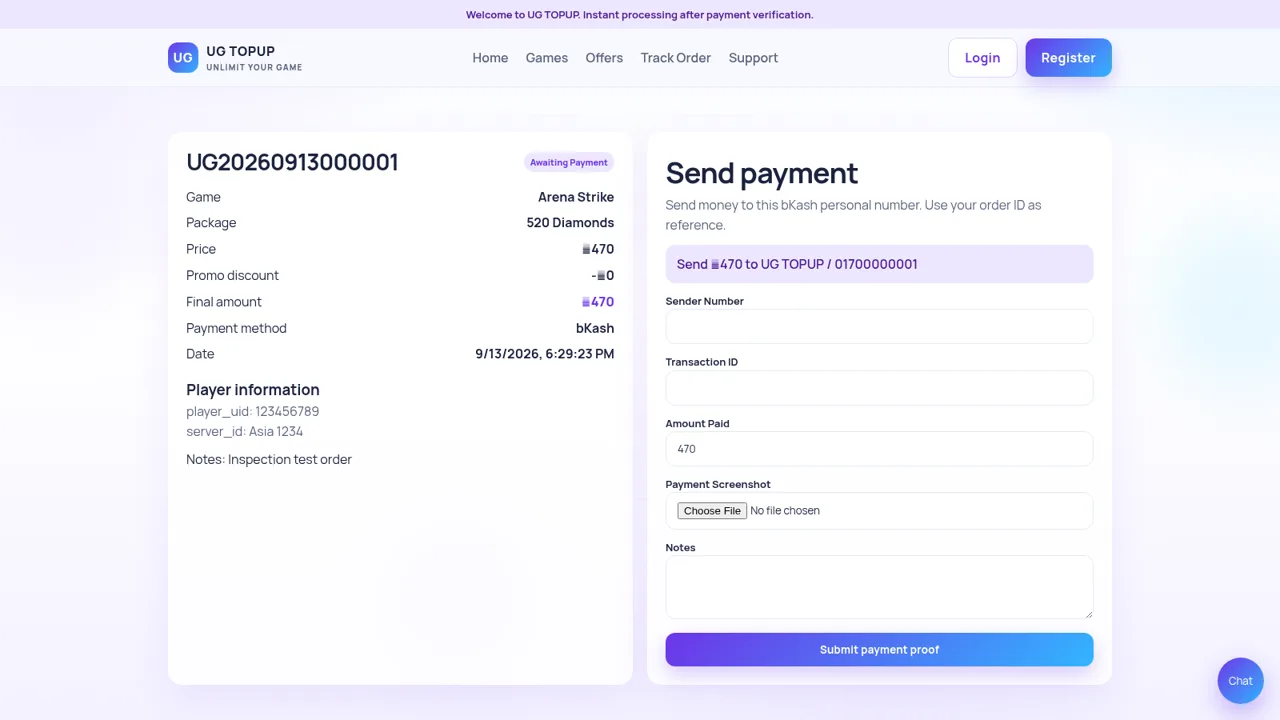
Task: Open Support from the top navigation
Action: (x=753, y=58)
